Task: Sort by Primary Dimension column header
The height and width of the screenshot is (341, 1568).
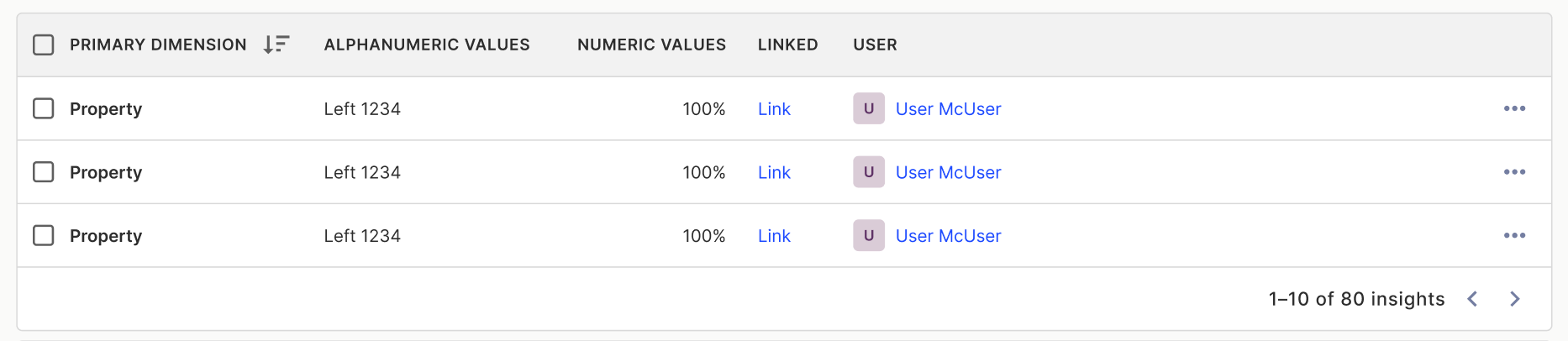Action: [158, 45]
